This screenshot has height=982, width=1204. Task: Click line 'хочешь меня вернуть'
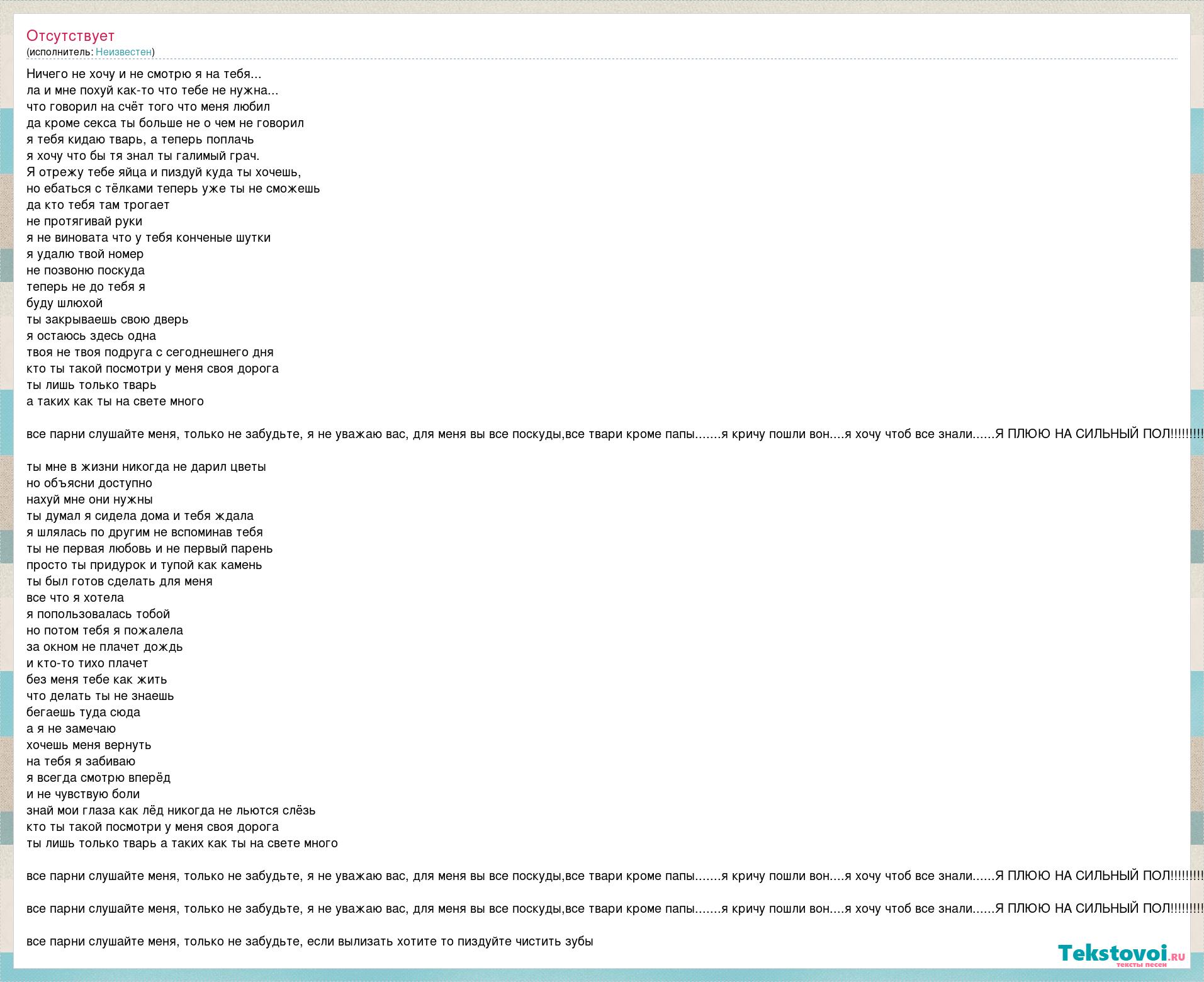(89, 745)
